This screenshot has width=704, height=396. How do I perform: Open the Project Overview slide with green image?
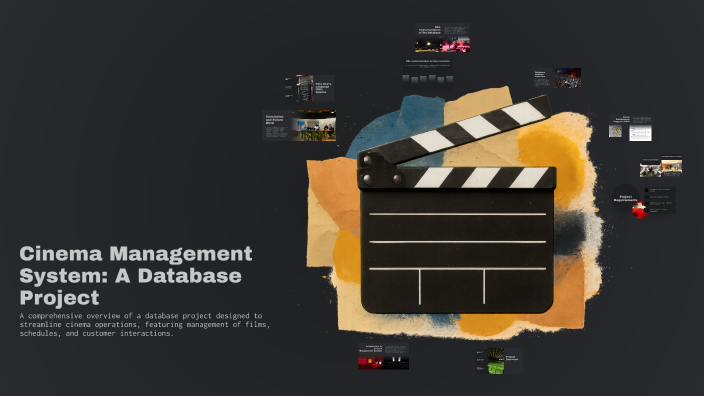point(500,361)
